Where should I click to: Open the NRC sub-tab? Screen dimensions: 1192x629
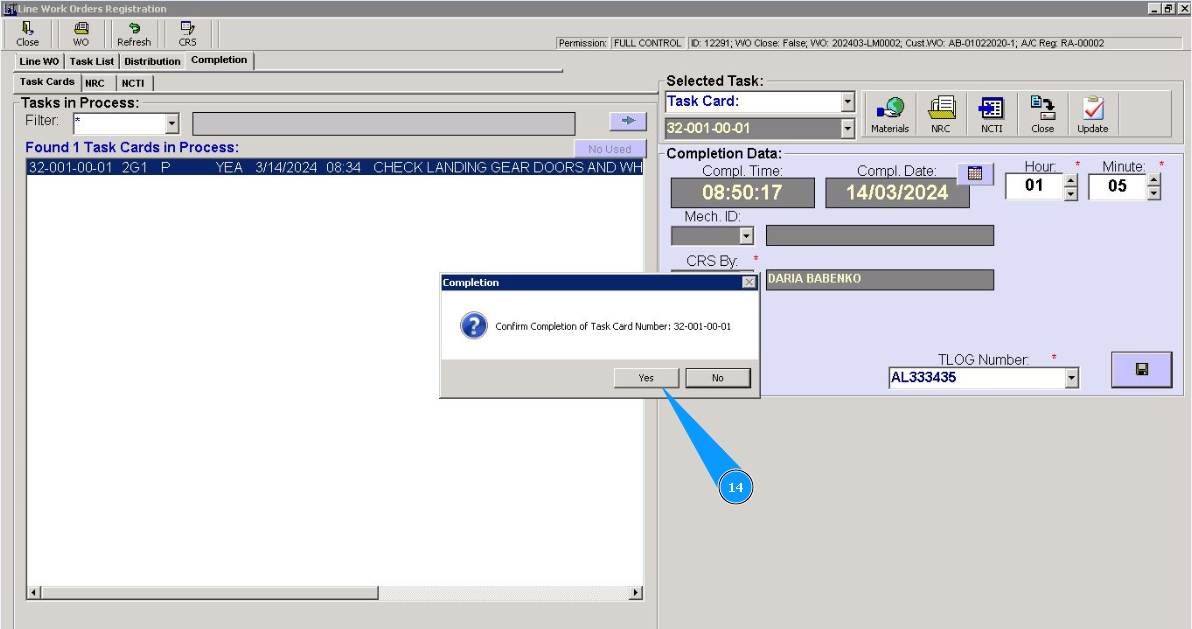(x=95, y=83)
